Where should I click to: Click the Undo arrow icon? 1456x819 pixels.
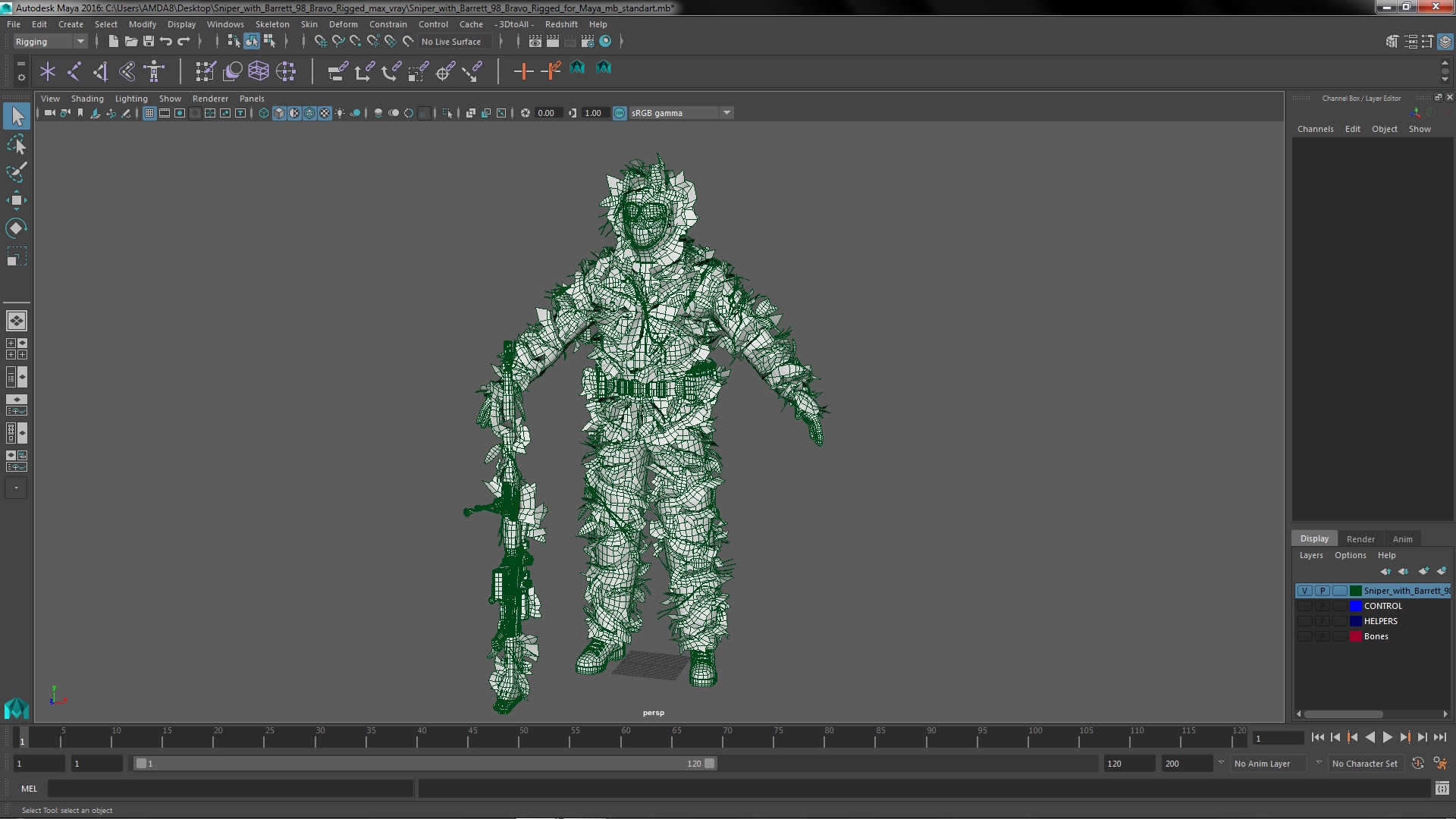pyautogui.click(x=165, y=42)
